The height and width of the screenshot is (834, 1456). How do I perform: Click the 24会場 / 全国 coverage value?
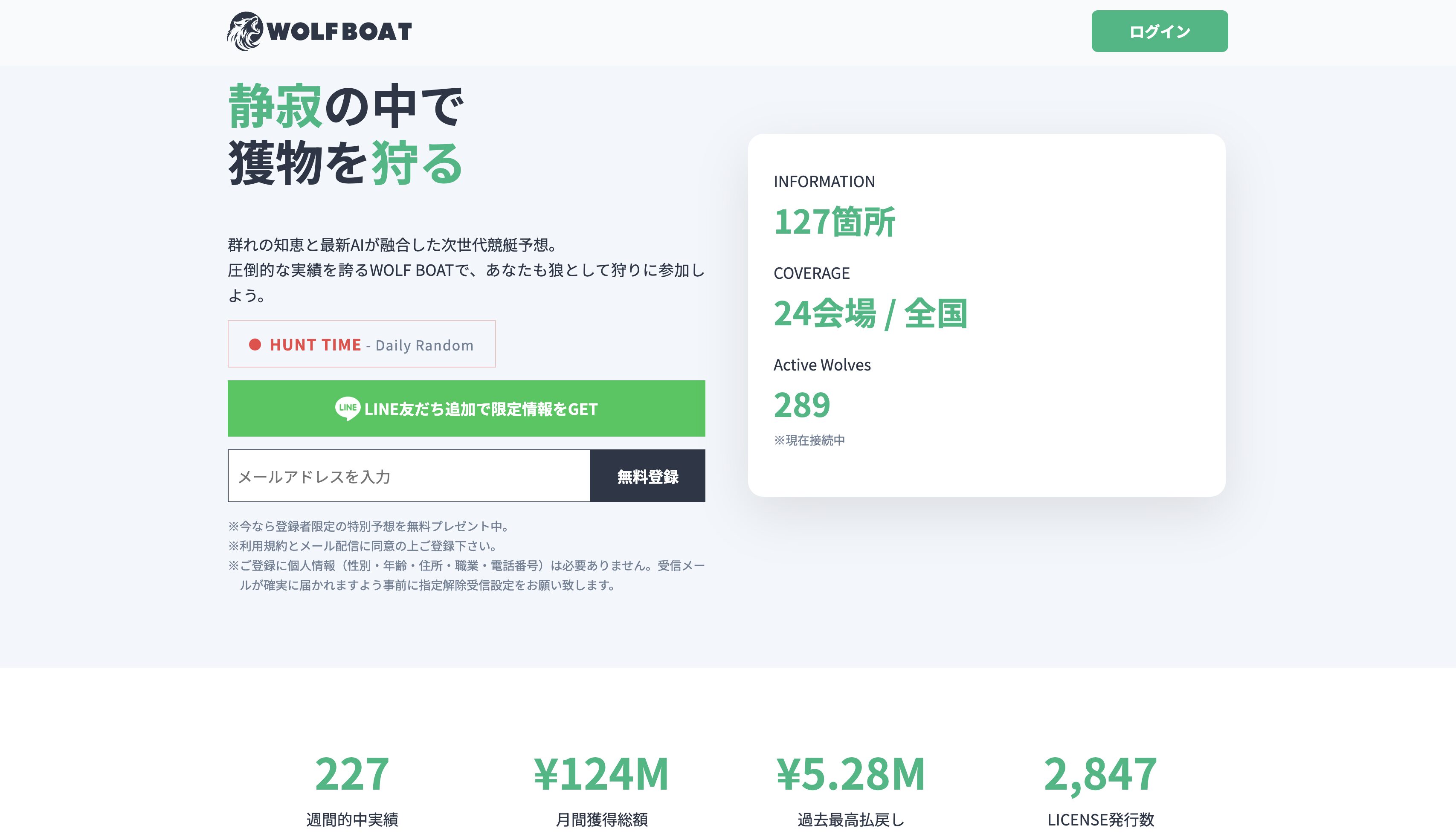click(x=870, y=313)
